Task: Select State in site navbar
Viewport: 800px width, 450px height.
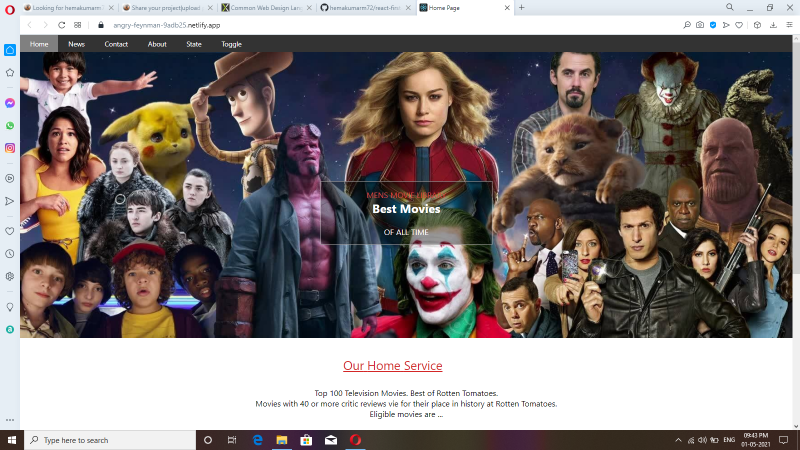Action: (x=194, y=44)
